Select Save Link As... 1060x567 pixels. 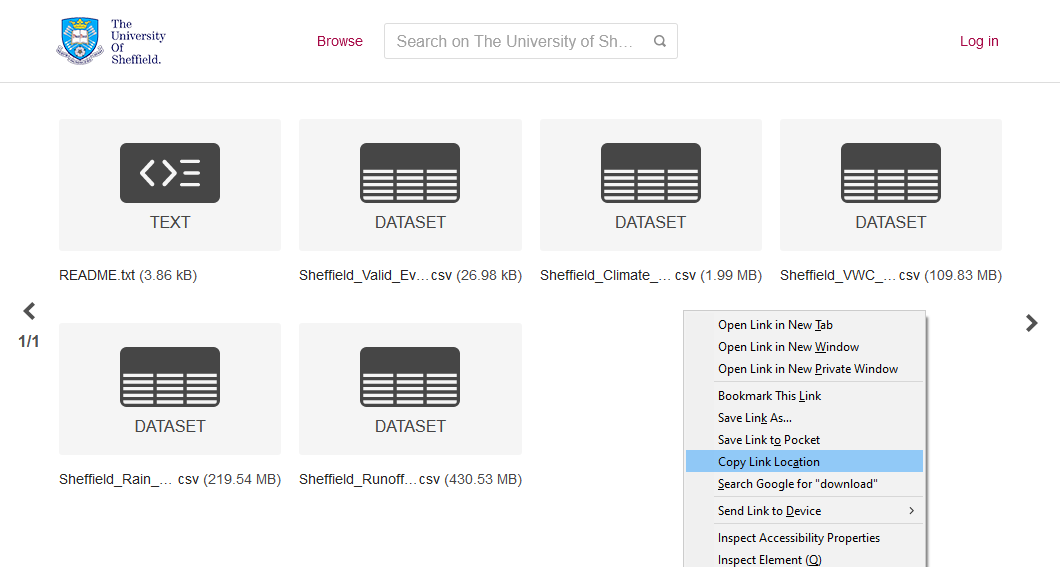[x=804, y=418]
